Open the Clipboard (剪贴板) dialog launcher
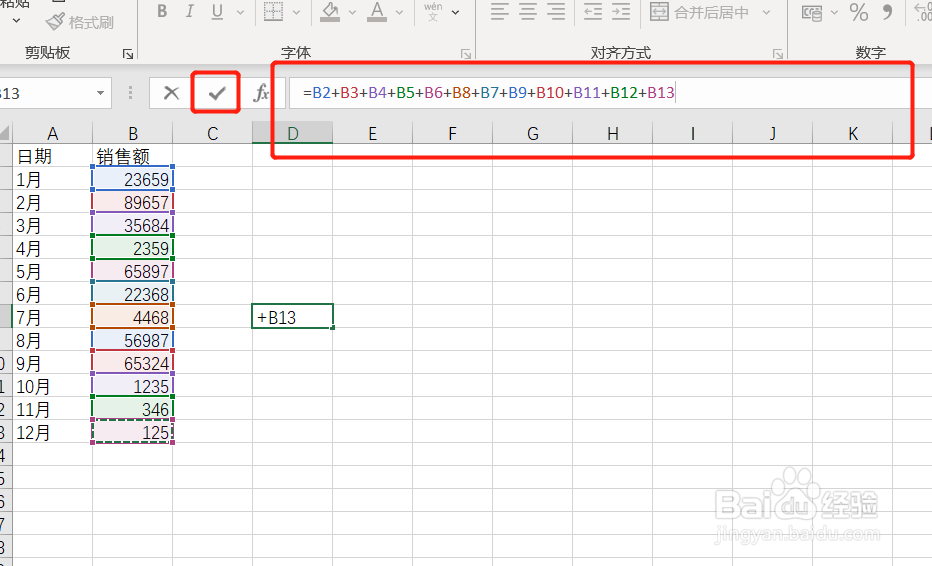932x566 pixels. [127, 54]
